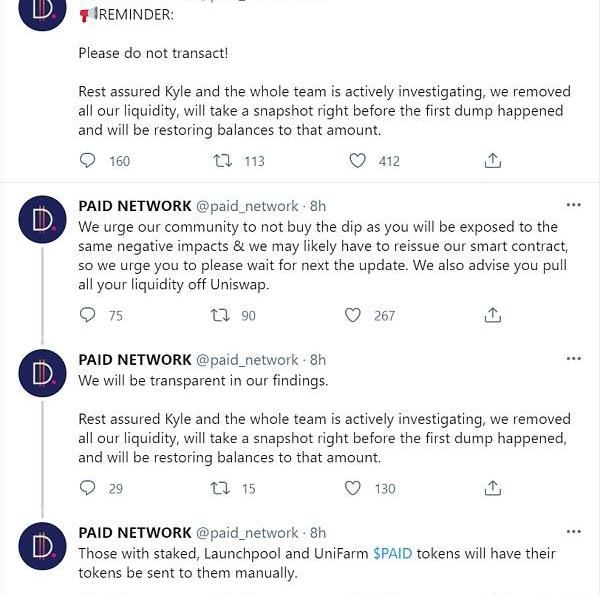Share the 'transparent in our findings' tweet
The image size is (600, 595).
[x=492, y=488]
